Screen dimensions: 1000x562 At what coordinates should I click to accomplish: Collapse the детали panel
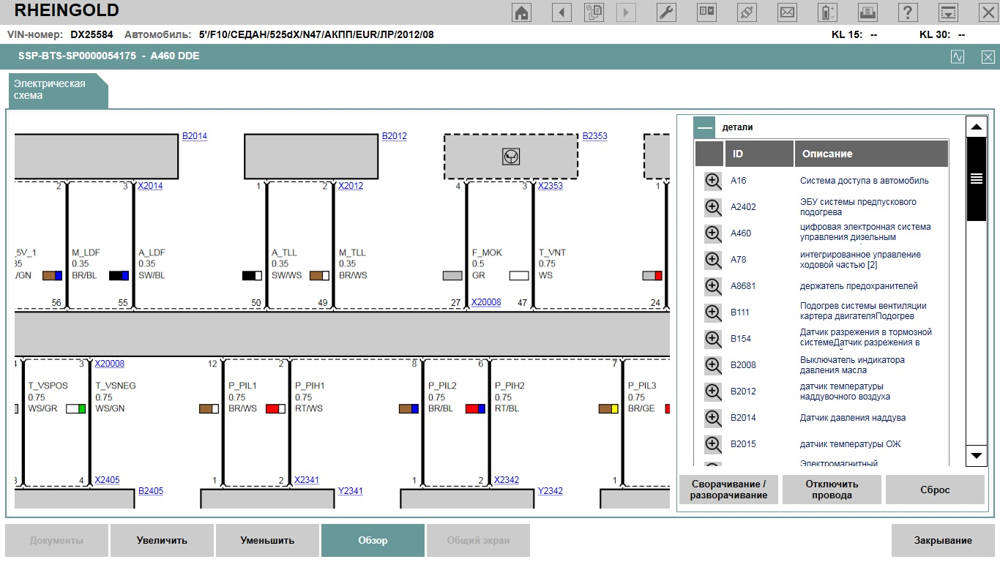click(706, 128)
